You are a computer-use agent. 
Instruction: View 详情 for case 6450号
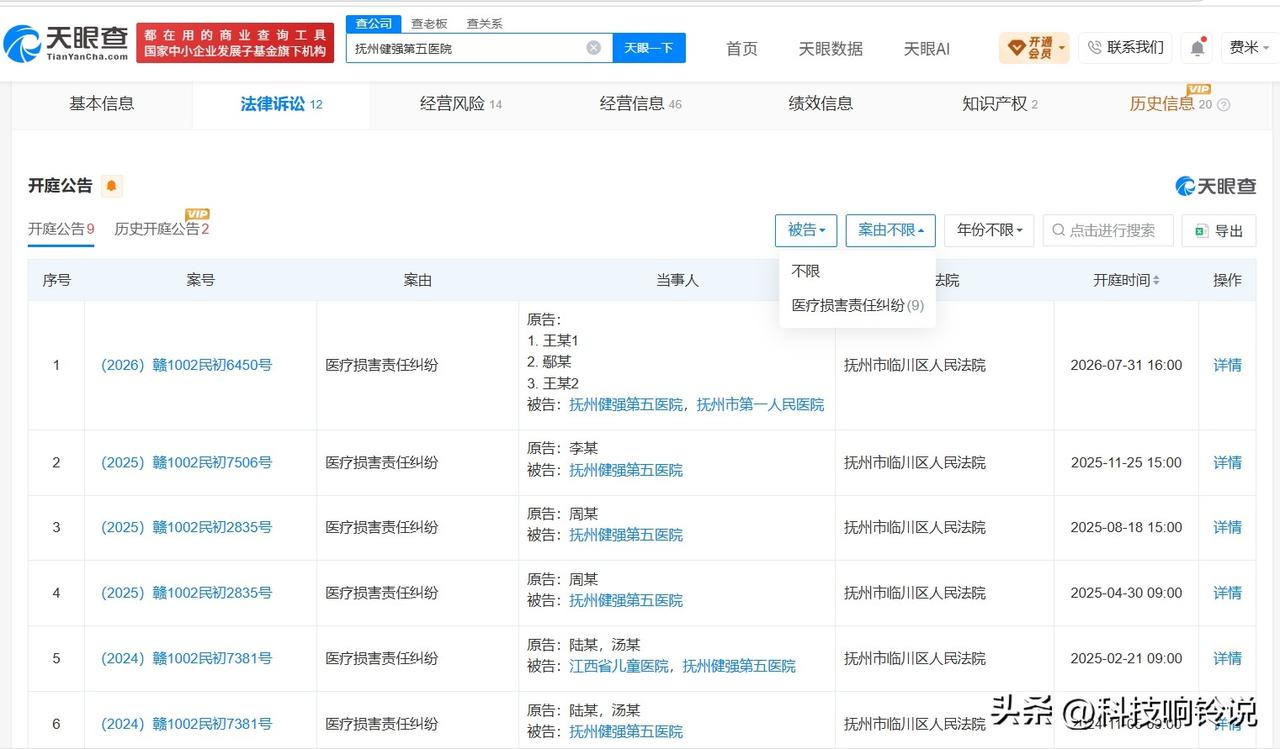click(1227, 365)
